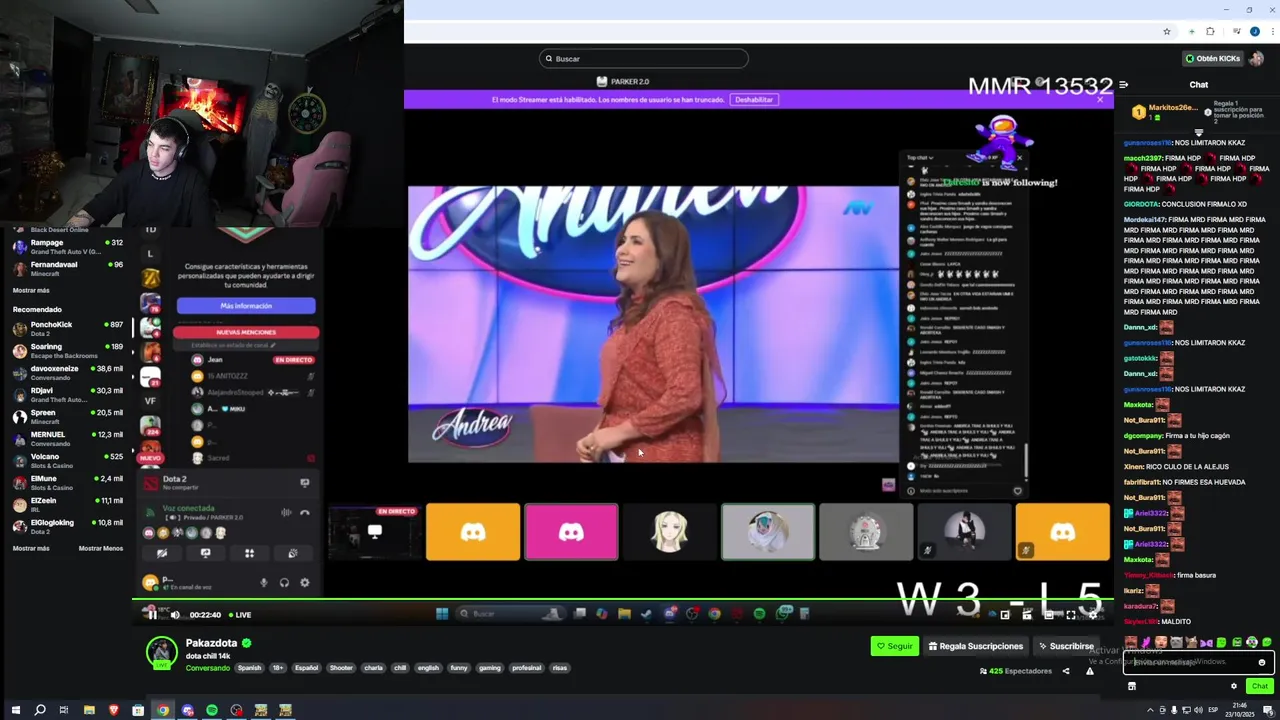Open Windows notification center
Screen dimensions: 1280x720
(1268, 710)
